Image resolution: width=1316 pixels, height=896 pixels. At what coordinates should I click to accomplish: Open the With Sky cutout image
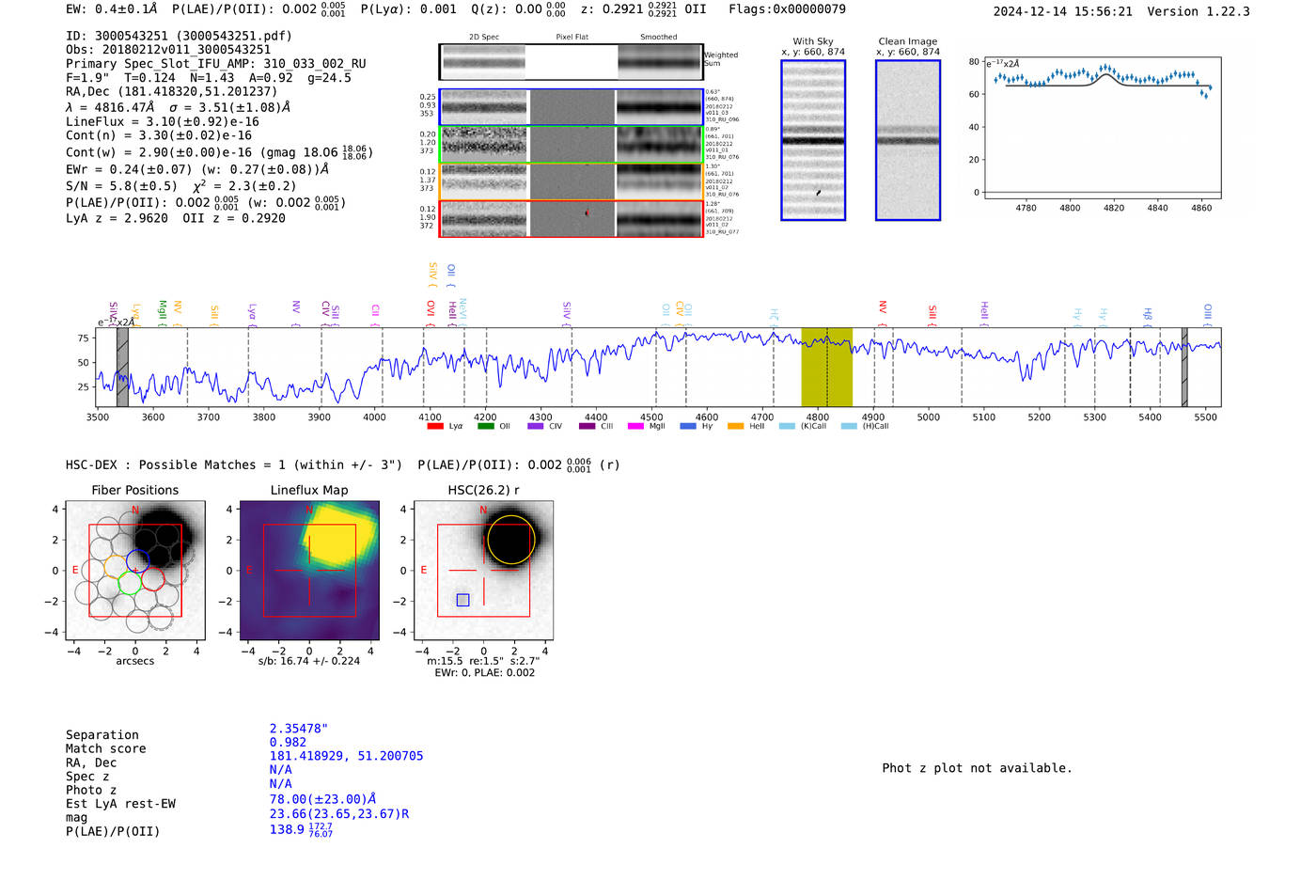tap(813, 140)
